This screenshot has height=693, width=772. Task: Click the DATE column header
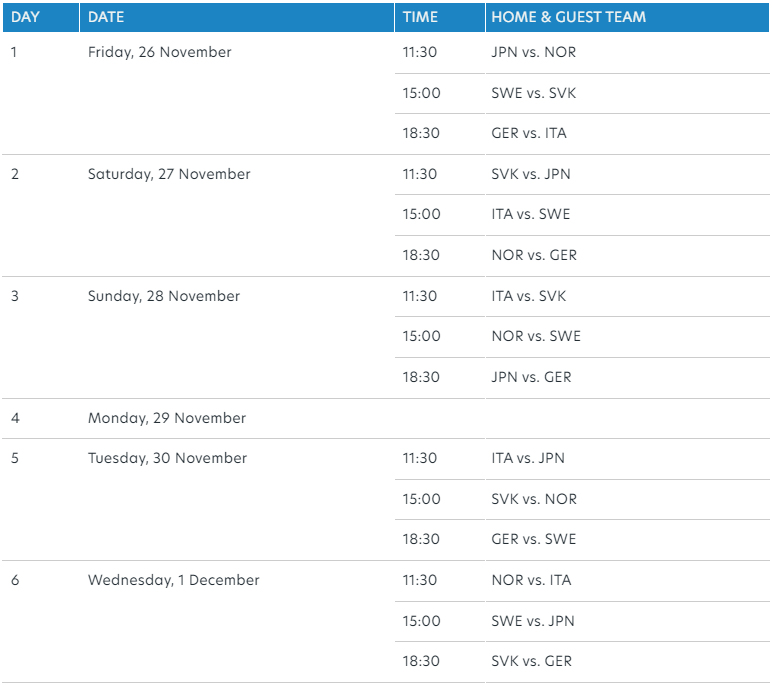click(x=105, y=17)
